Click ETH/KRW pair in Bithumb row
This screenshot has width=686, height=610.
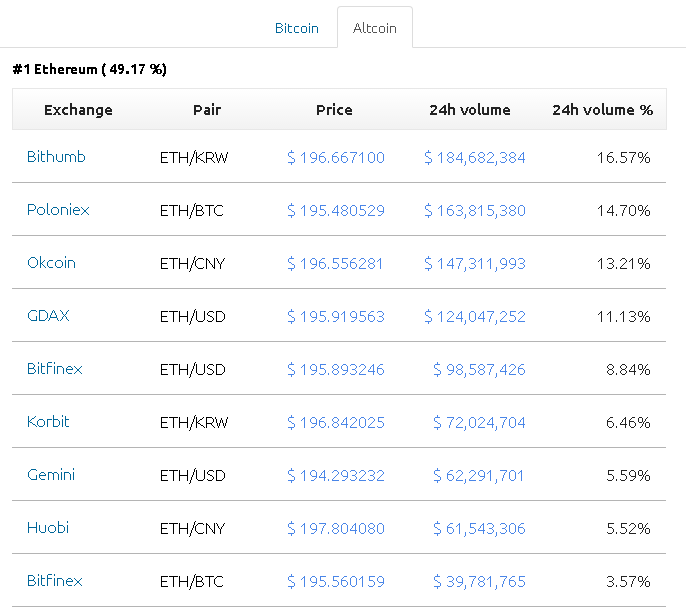pos(194,158)
